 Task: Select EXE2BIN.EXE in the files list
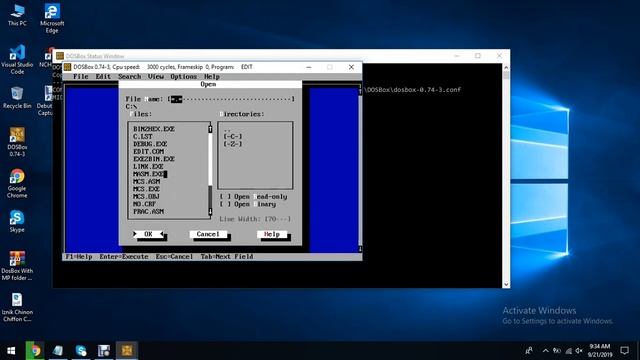point(153,159)
